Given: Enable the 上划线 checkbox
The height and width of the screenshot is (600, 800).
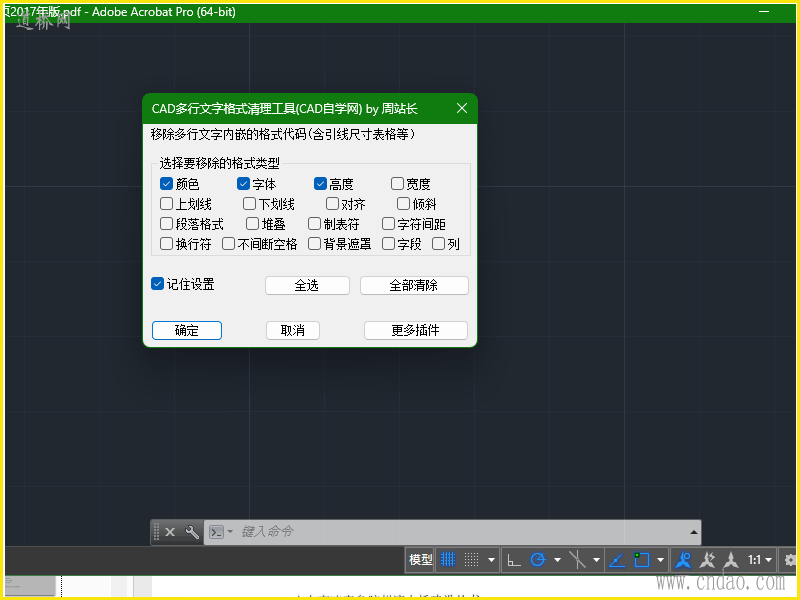Looking at the screenshot, I should [166, 204].
